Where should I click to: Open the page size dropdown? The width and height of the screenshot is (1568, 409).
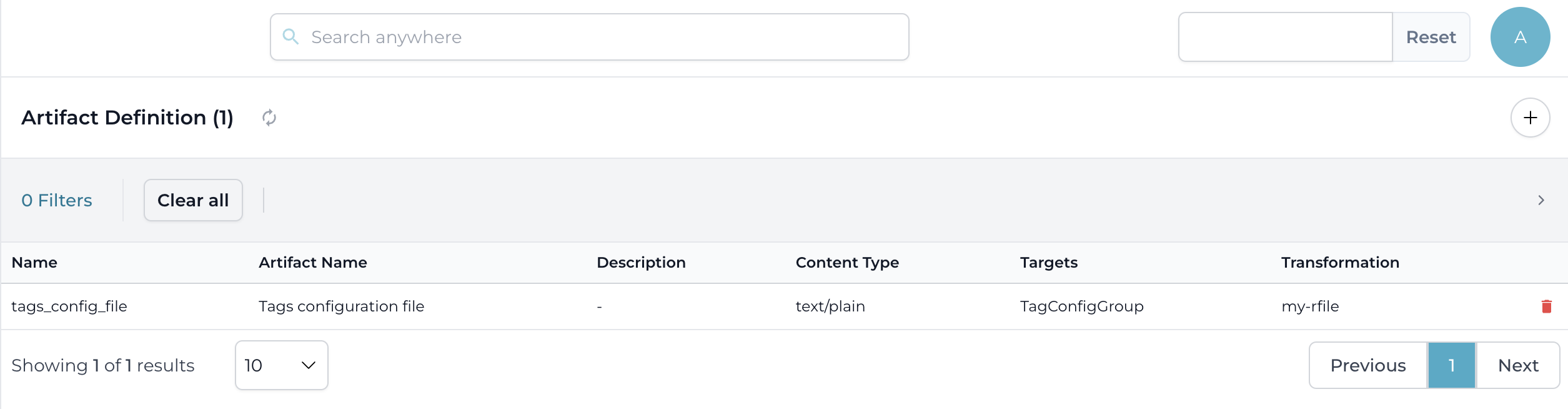pyautogui.click(x=281, y=365)
